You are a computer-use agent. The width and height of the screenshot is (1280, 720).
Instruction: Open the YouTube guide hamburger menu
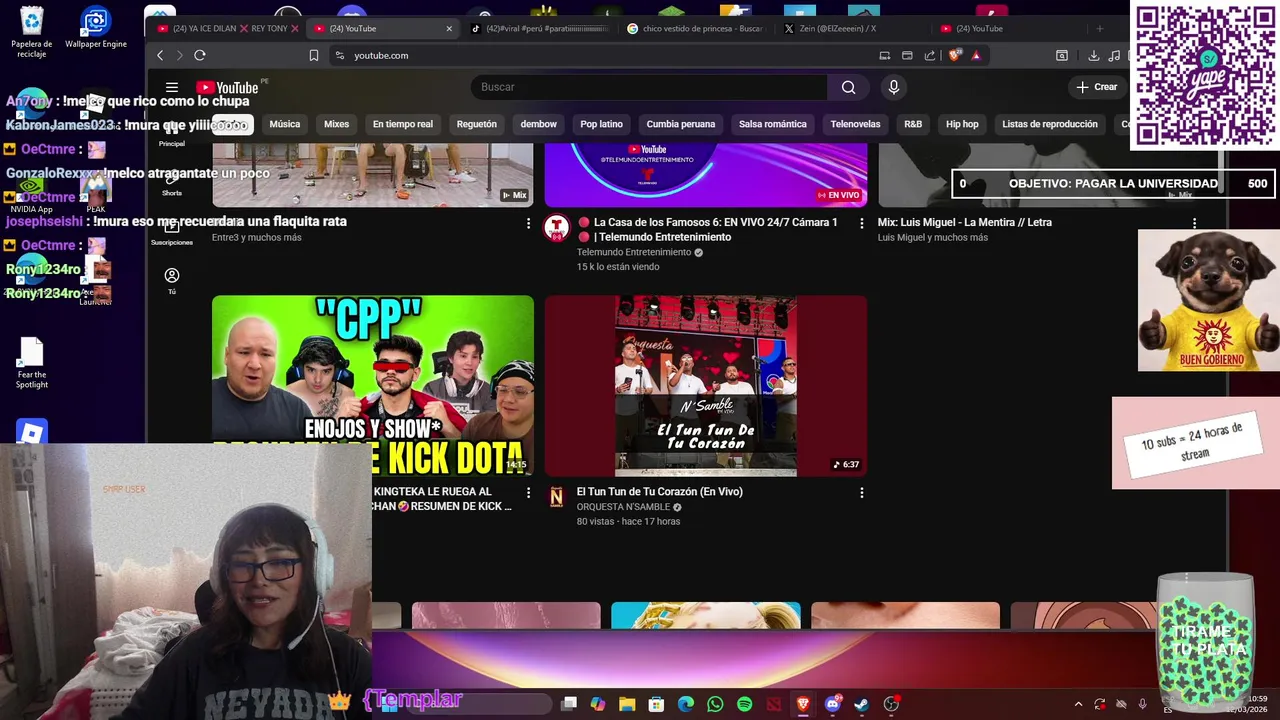[x=172, y=88]
